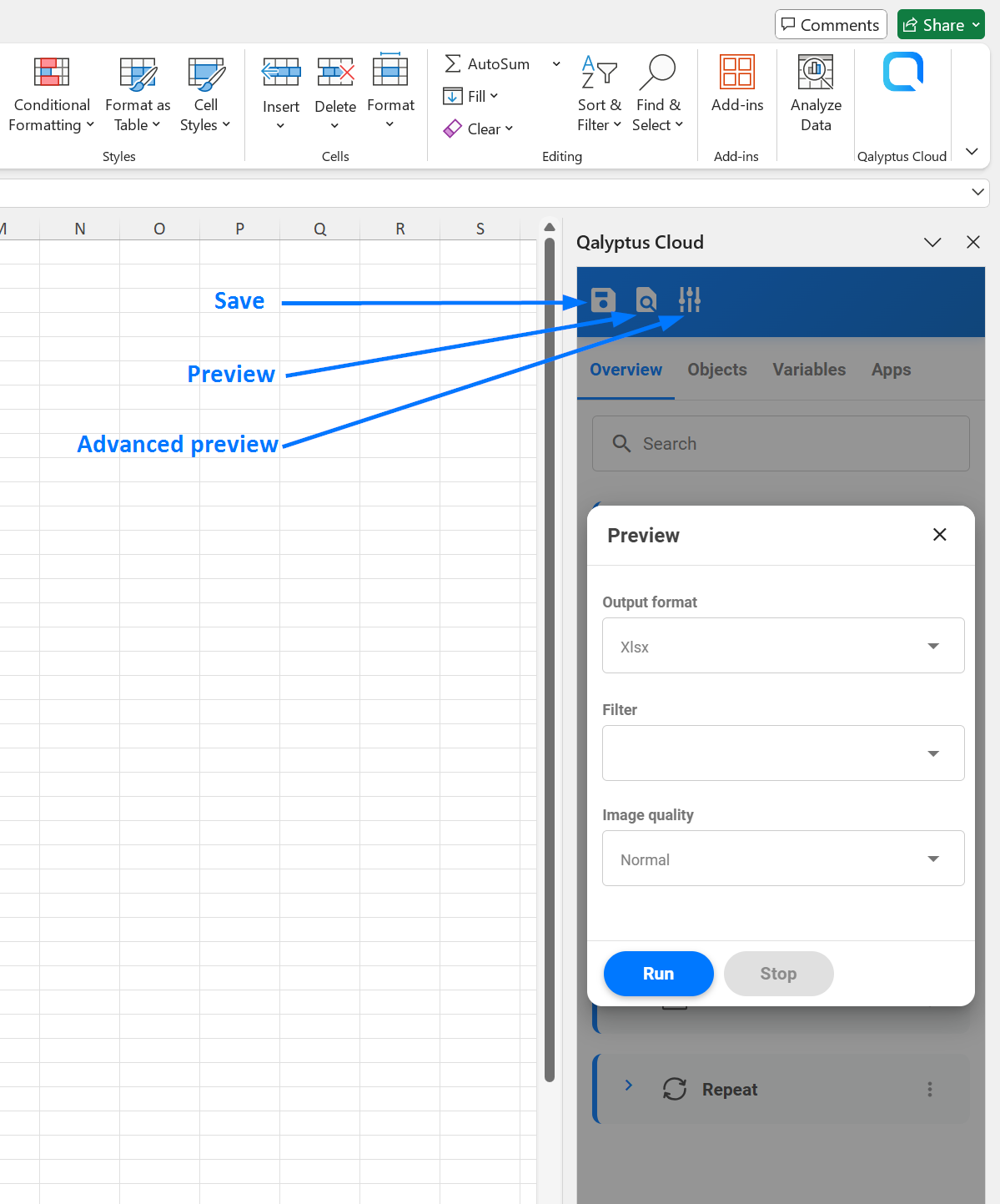Click the Stop button

(x=777, y=973)
